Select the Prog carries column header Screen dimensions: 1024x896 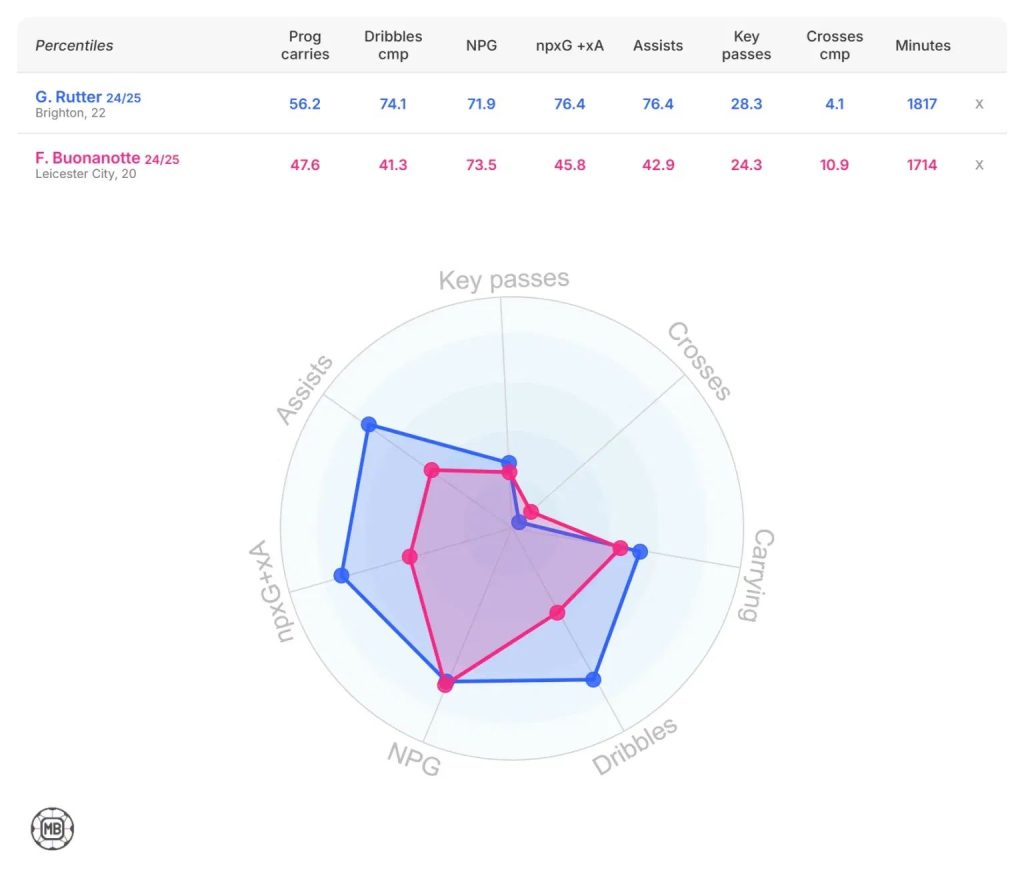click(x=305, y=45)
